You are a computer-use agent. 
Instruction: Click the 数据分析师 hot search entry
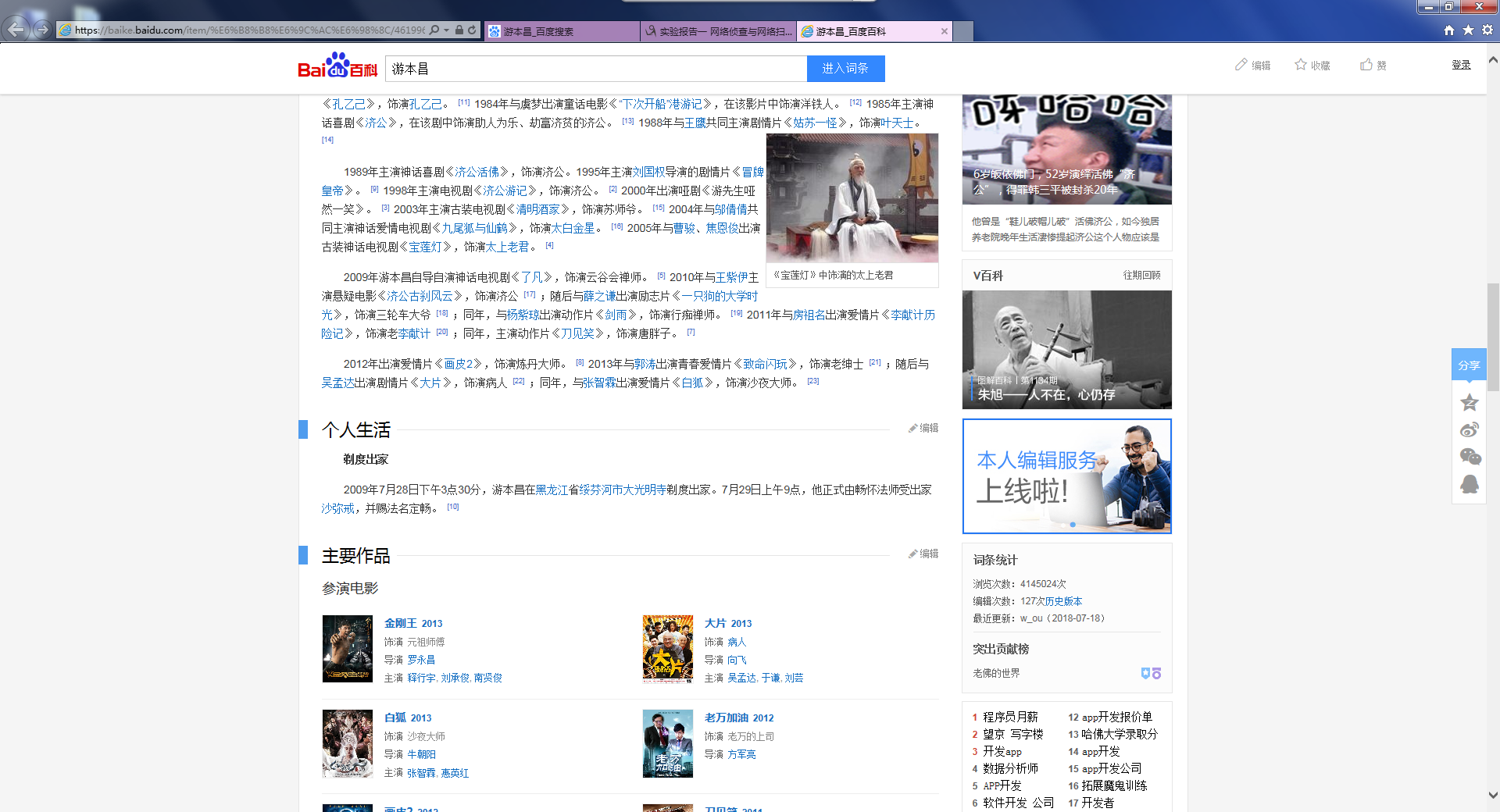click(x=1010, y=768)
